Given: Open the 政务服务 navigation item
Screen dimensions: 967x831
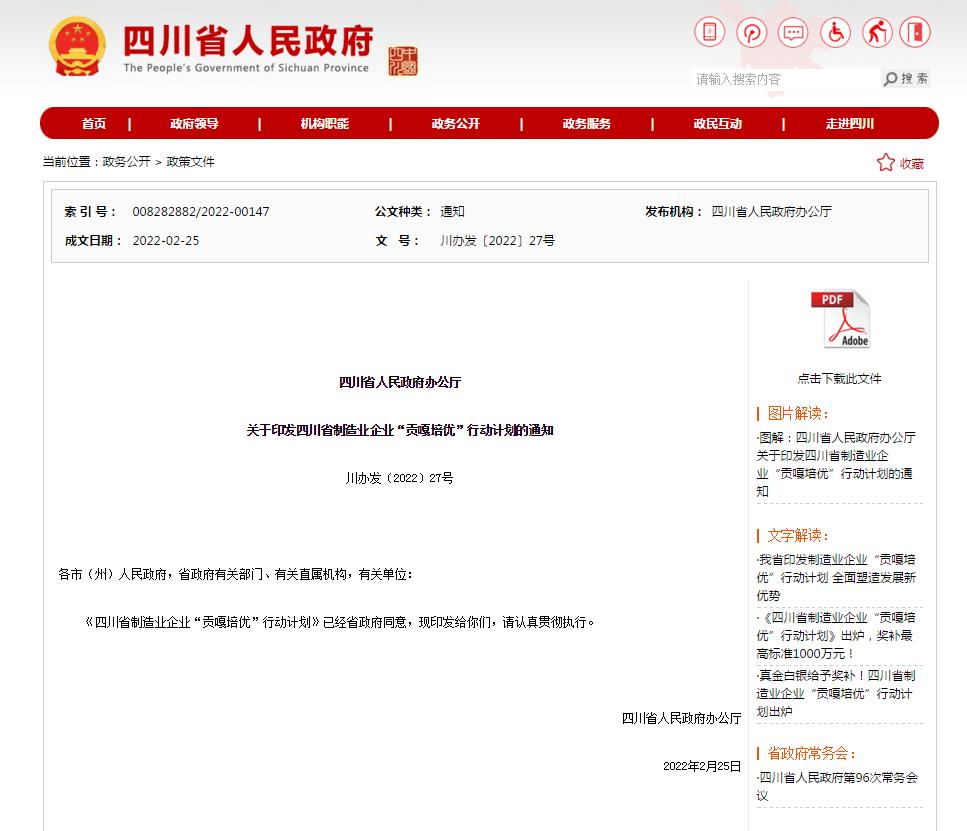Looking at the screenshot, I should [586, 124].
